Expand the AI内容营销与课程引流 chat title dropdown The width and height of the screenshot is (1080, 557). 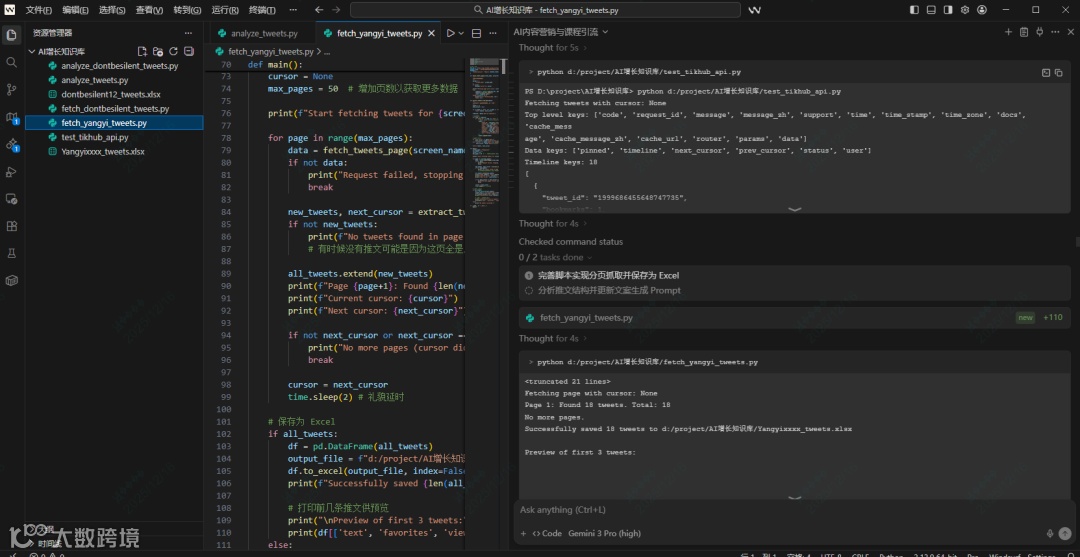click(x=606, y=32)
